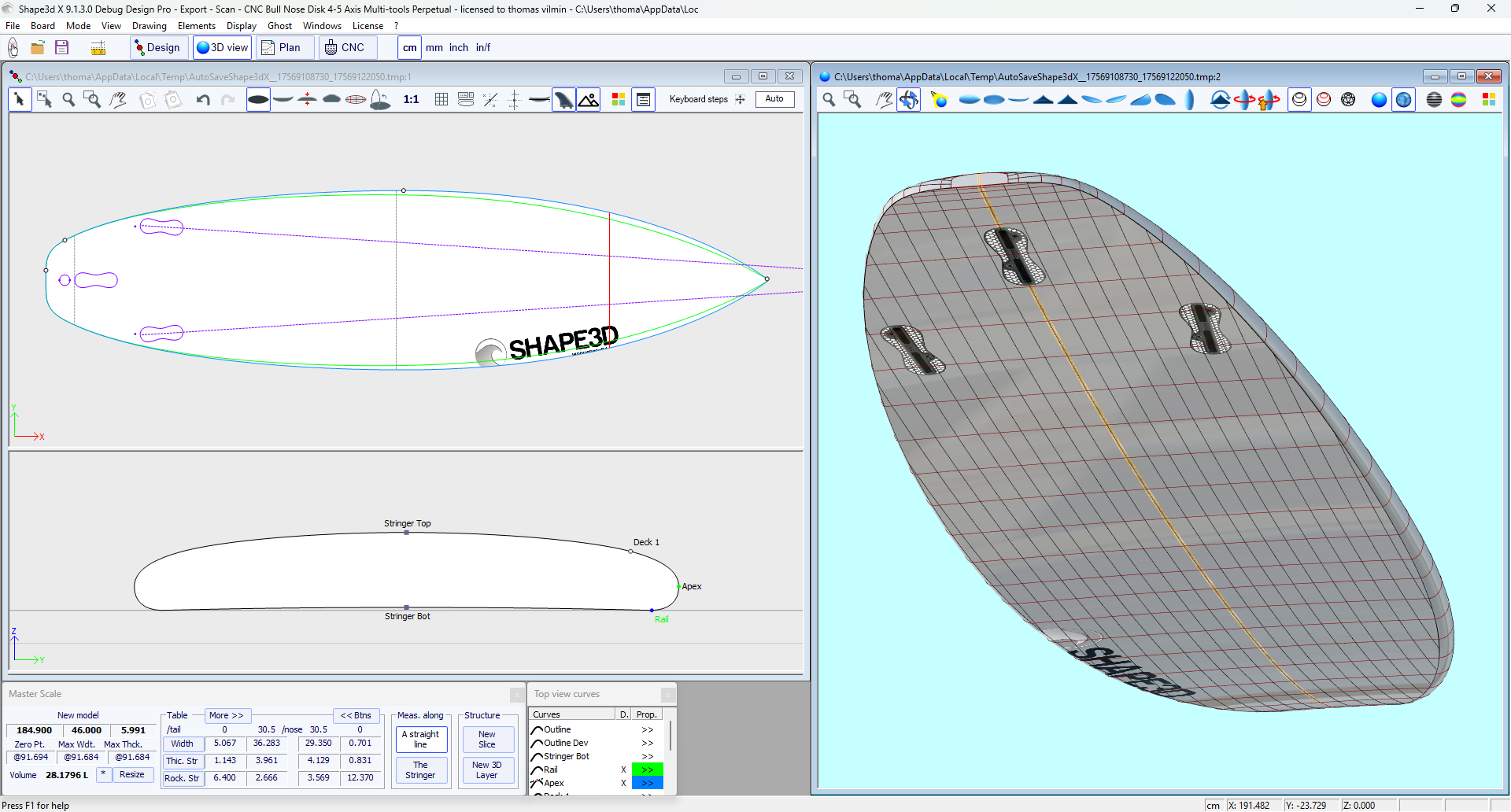Open Outline curve properties arrow
The height and width of the screenshot is (812, 1511).
tap(647, 730)
